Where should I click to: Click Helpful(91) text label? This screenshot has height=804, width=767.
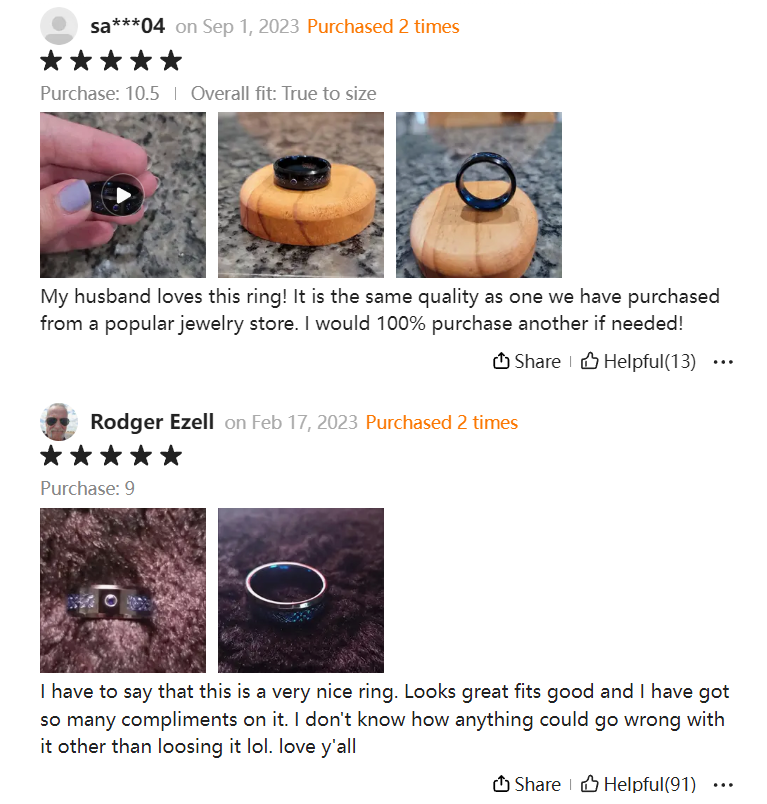point(650,784)
